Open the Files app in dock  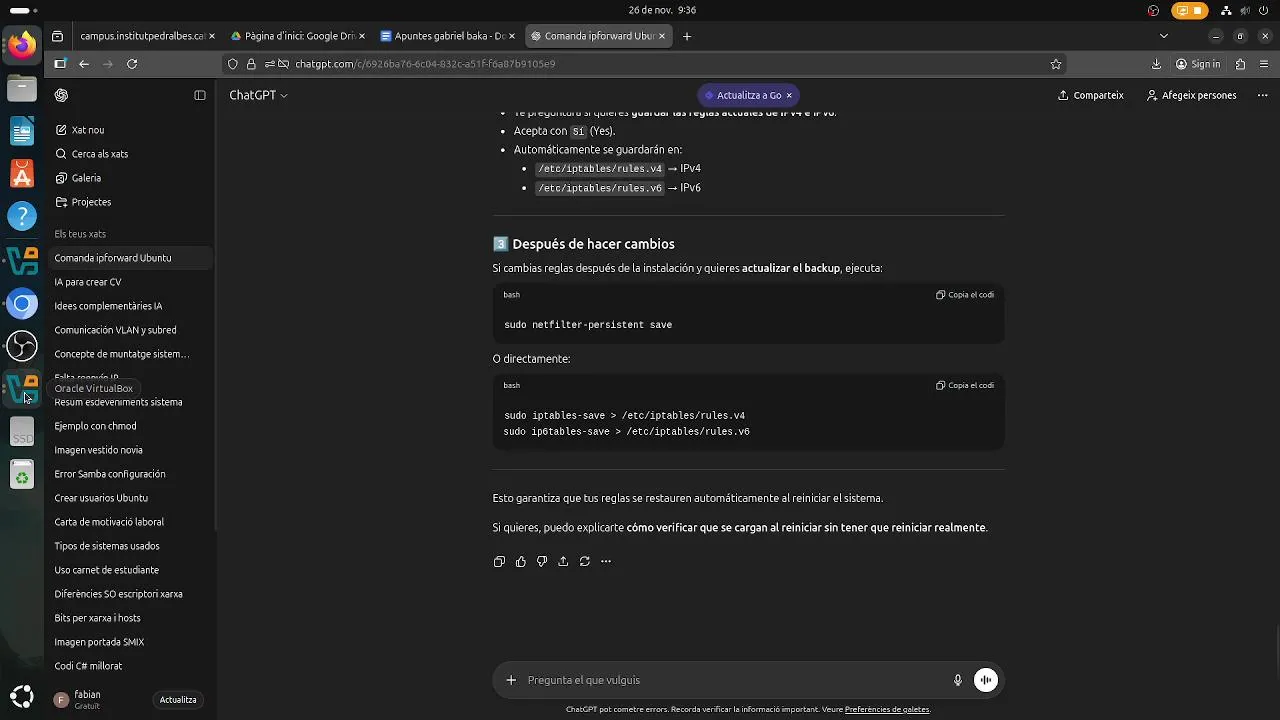click(x=22, y=89)
